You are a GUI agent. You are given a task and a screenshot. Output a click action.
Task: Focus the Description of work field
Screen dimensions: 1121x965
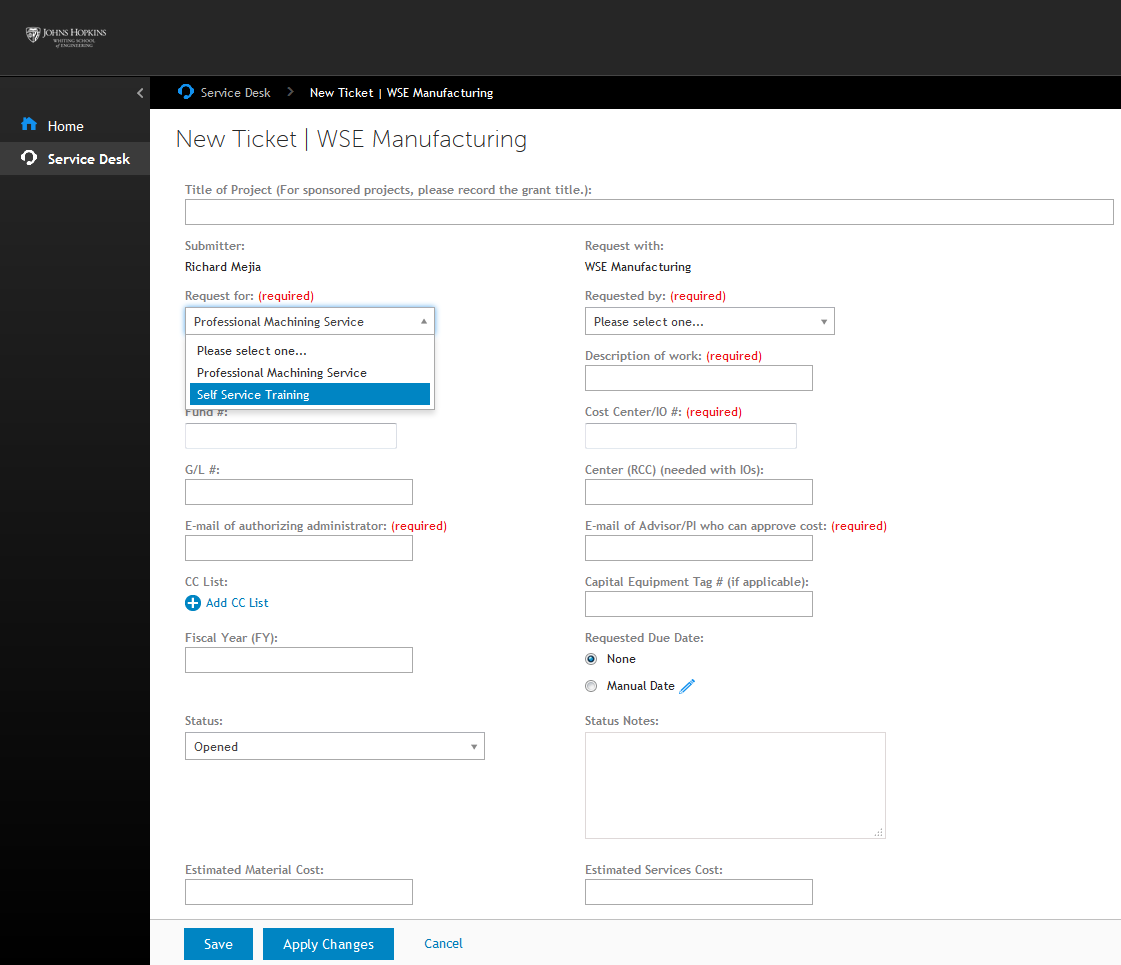click(698, 378)
